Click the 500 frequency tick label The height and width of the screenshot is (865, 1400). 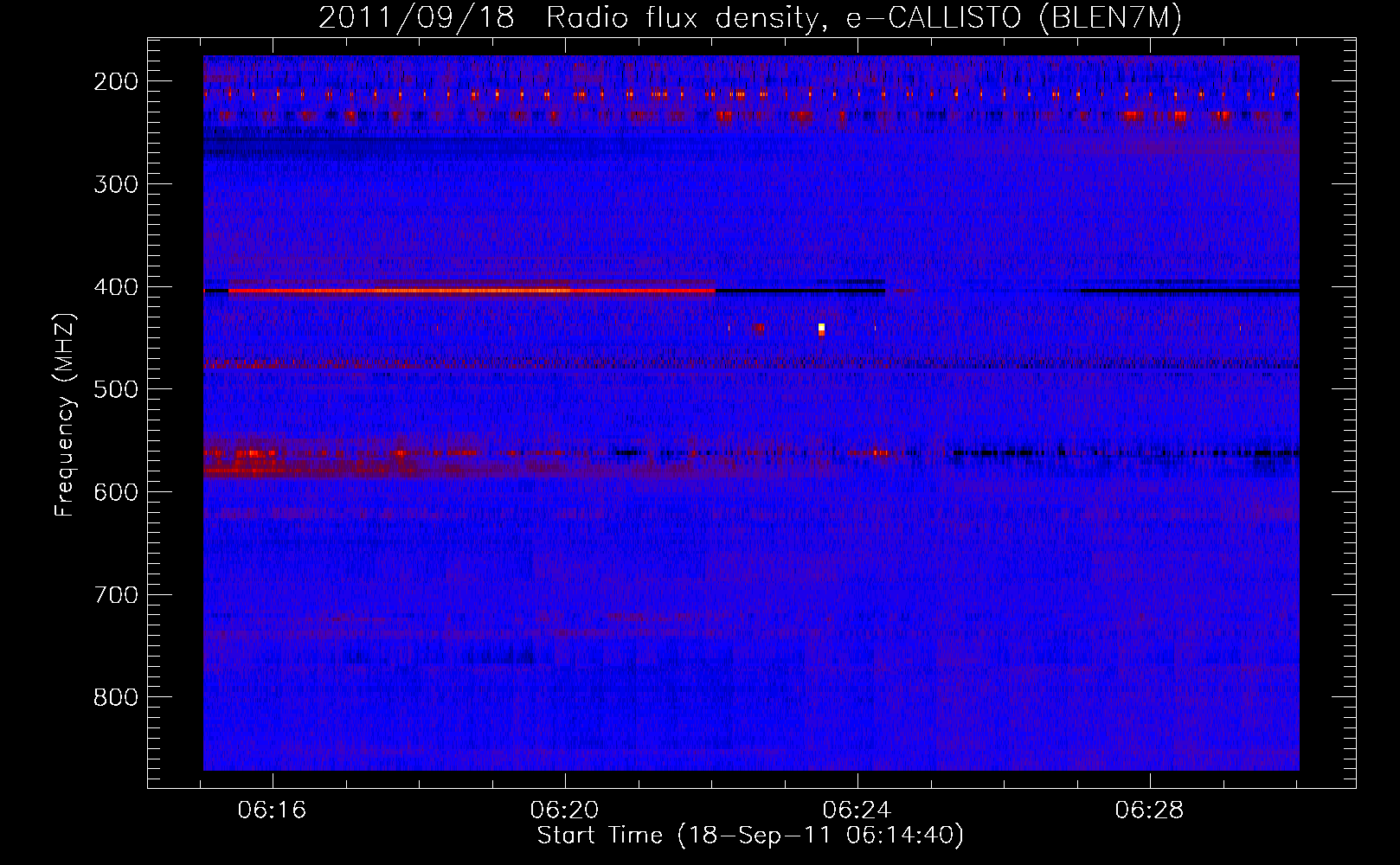(116, 389)
